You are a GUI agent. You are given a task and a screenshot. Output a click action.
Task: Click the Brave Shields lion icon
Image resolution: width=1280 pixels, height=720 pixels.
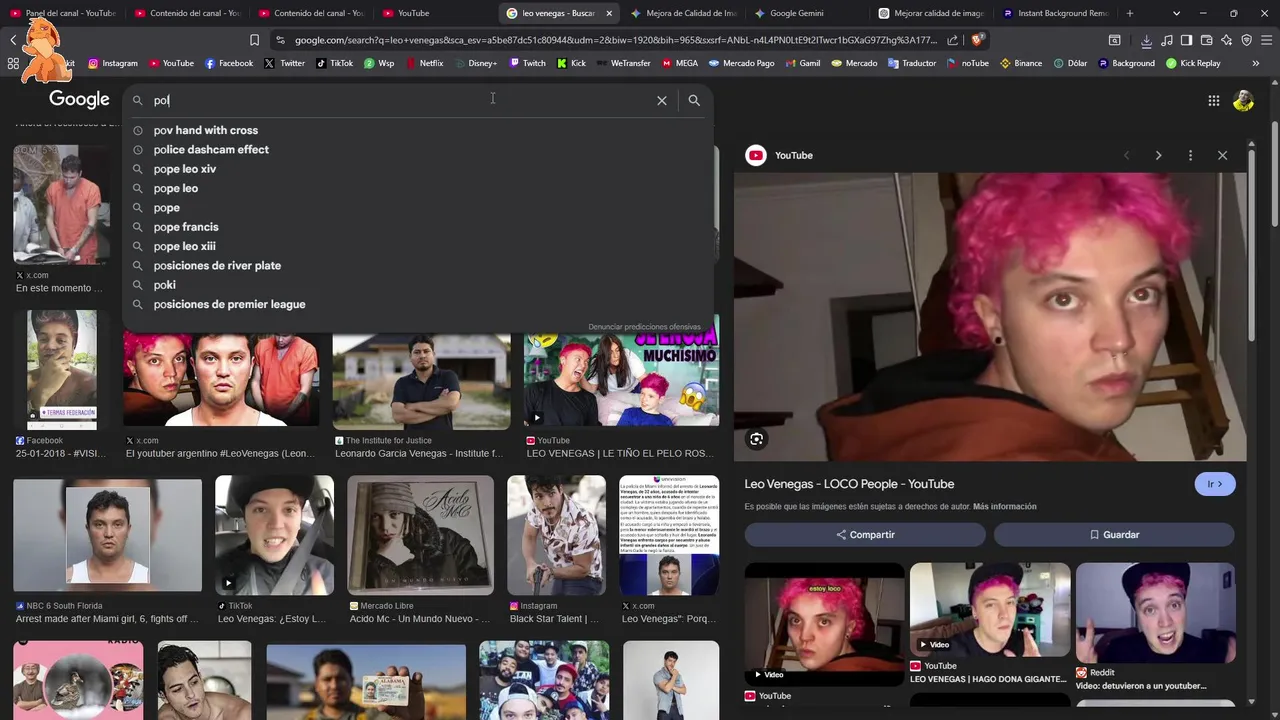[977, 40]
